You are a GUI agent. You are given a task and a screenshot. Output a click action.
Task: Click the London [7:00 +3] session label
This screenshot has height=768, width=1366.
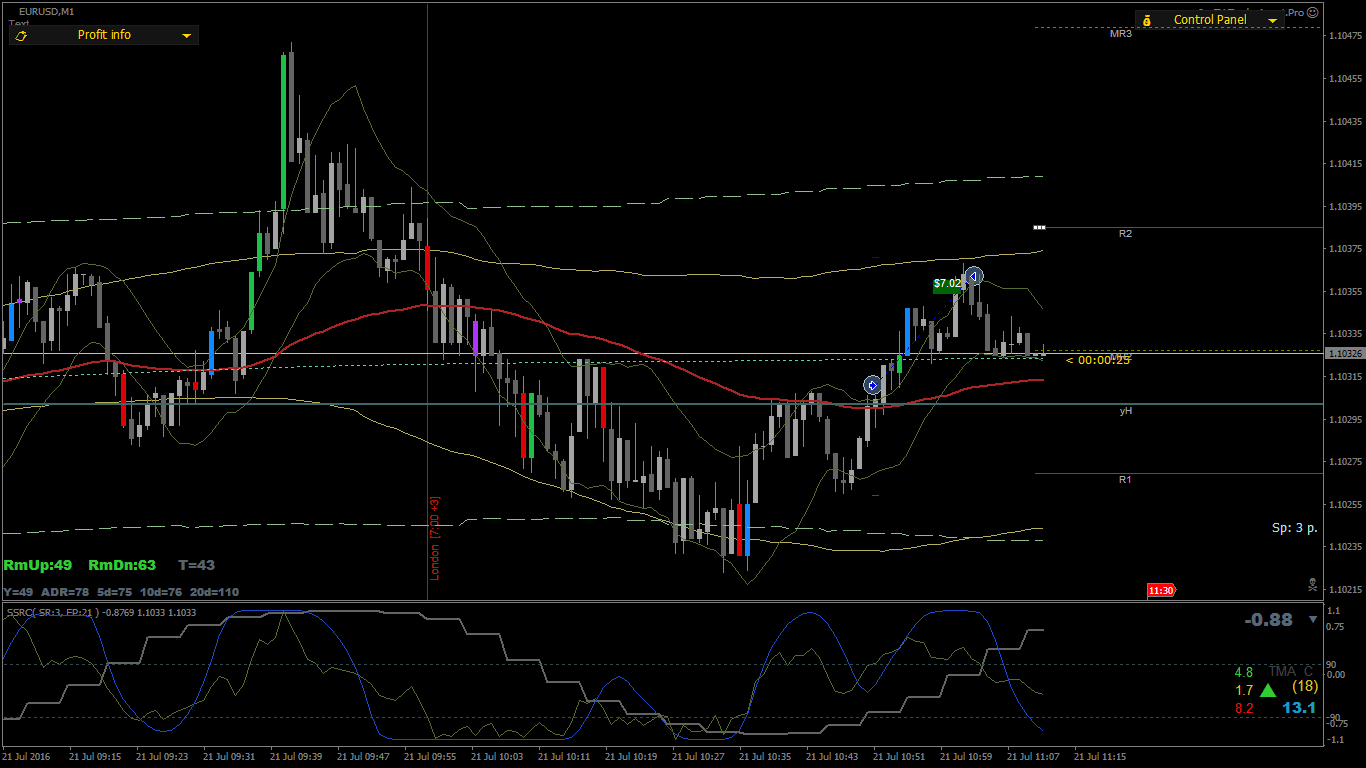click(435, 538)
